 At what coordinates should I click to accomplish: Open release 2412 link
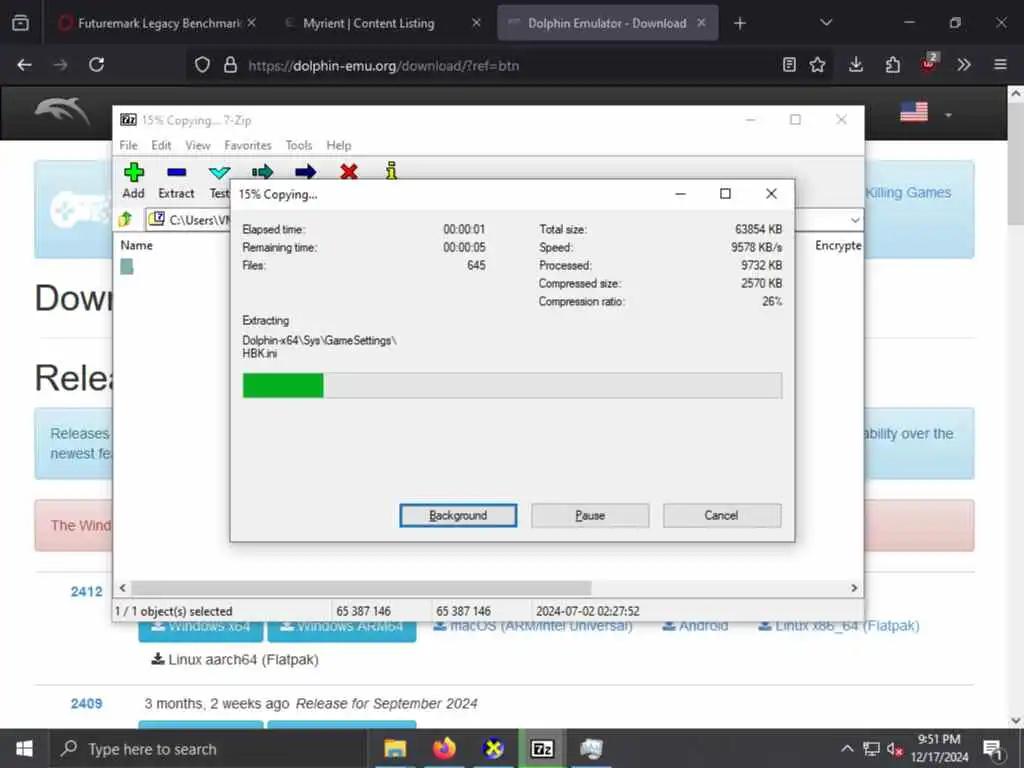[86, 592]
